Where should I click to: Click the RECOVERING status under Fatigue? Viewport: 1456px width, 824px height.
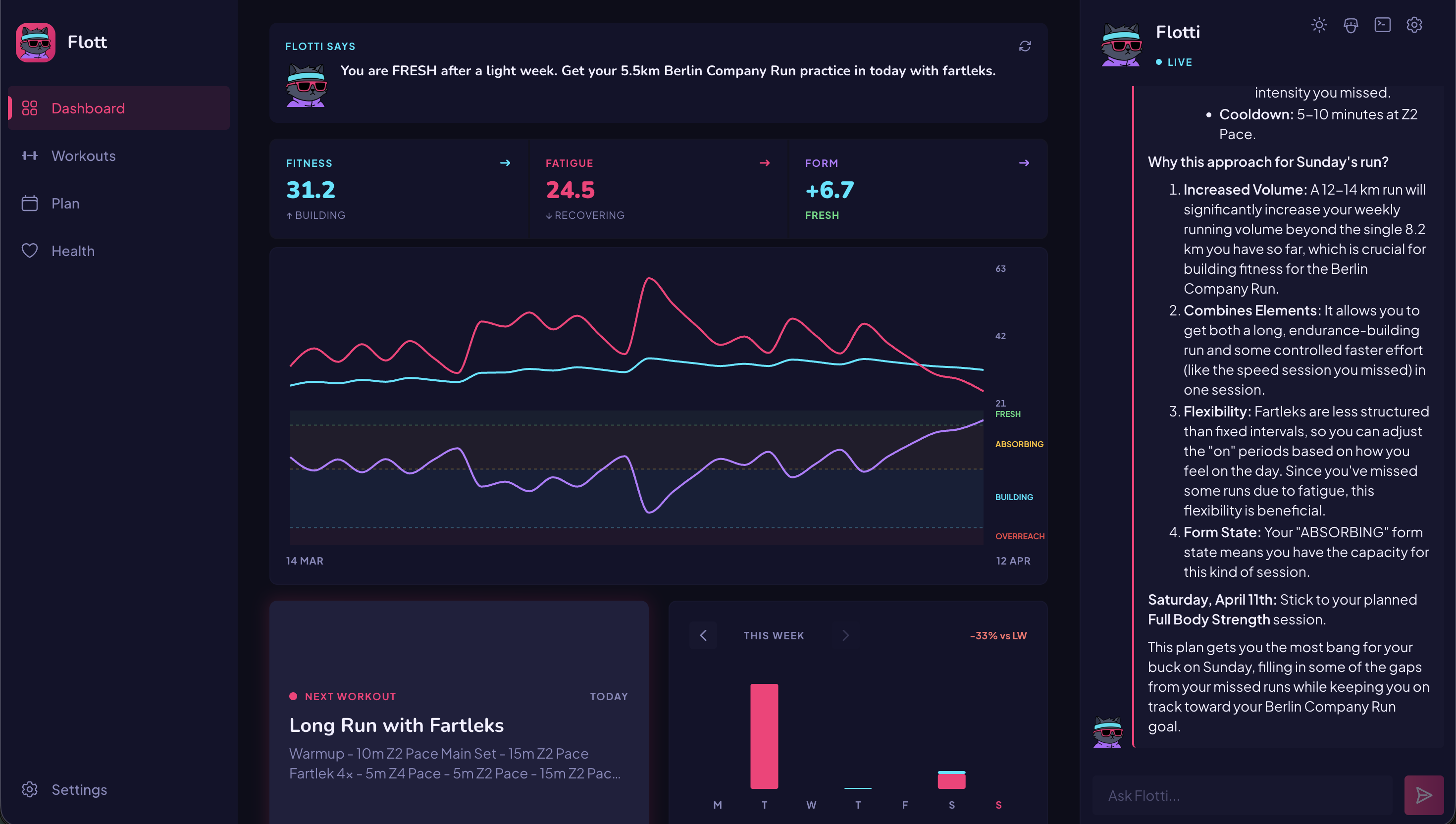(x=585, y=215)
